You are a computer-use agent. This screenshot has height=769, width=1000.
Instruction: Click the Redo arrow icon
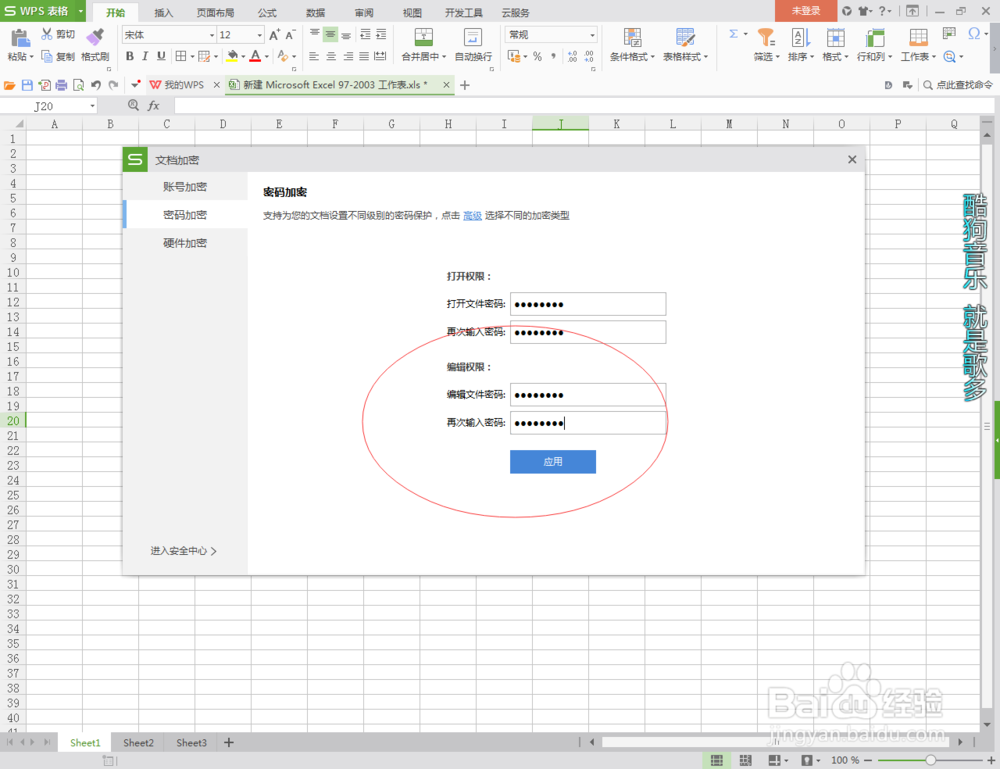click(x=114, y=85)
